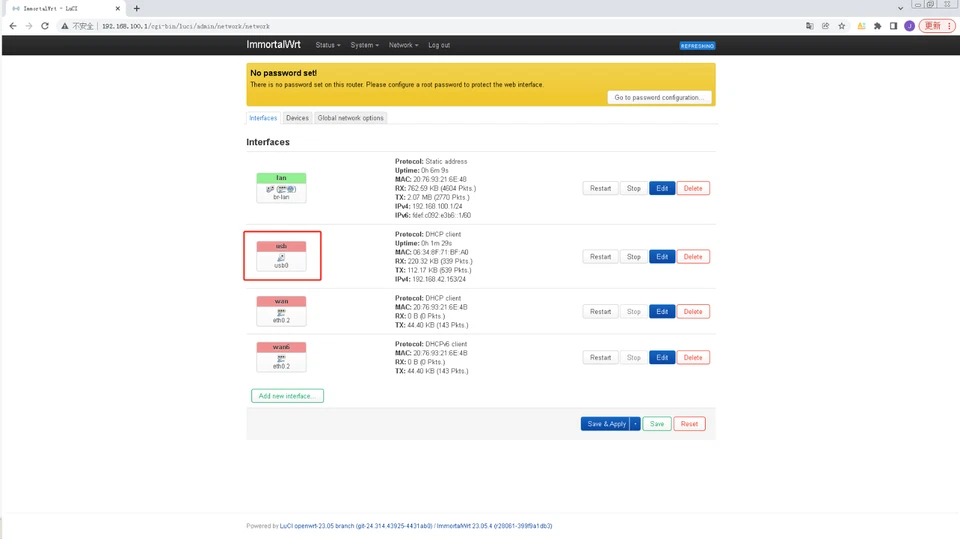
Task: Edit the wan6 interface
Action: [662, 358]
